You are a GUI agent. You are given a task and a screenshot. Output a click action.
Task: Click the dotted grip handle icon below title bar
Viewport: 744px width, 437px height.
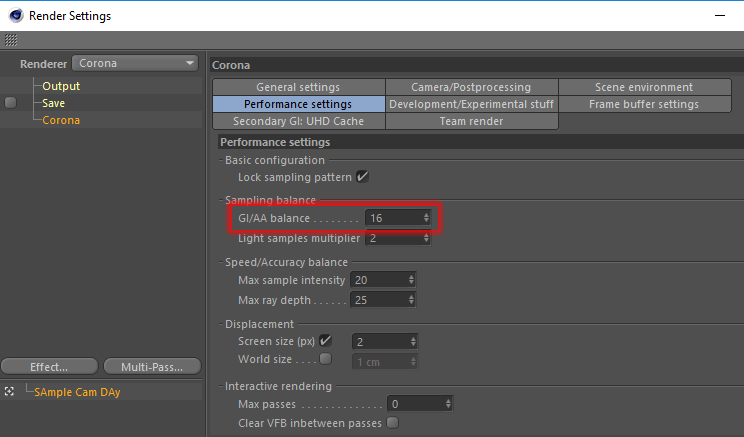tap(11, 40)
